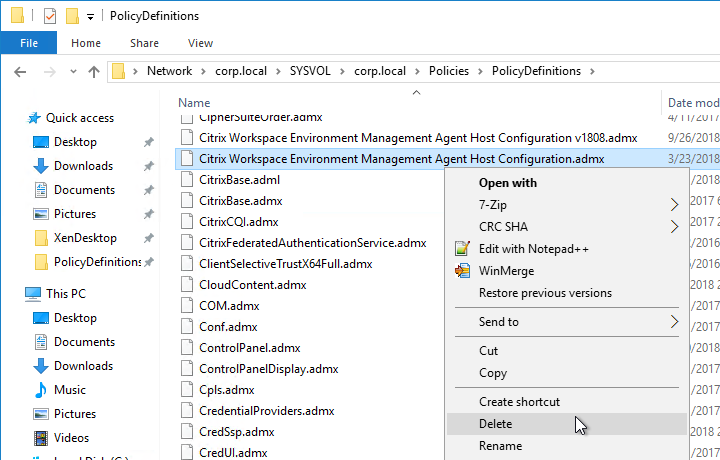Select the CitrixBase.adml file

239,180
